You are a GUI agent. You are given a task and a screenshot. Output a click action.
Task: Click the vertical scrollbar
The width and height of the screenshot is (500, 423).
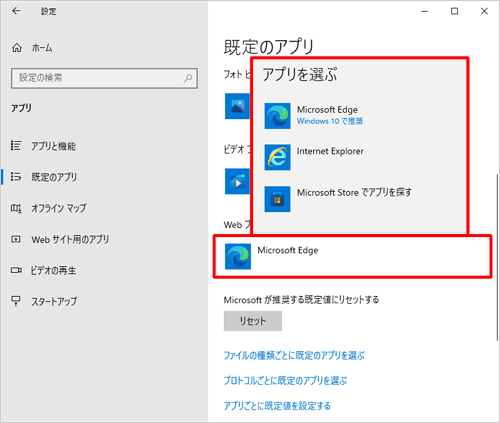[497, 257]
